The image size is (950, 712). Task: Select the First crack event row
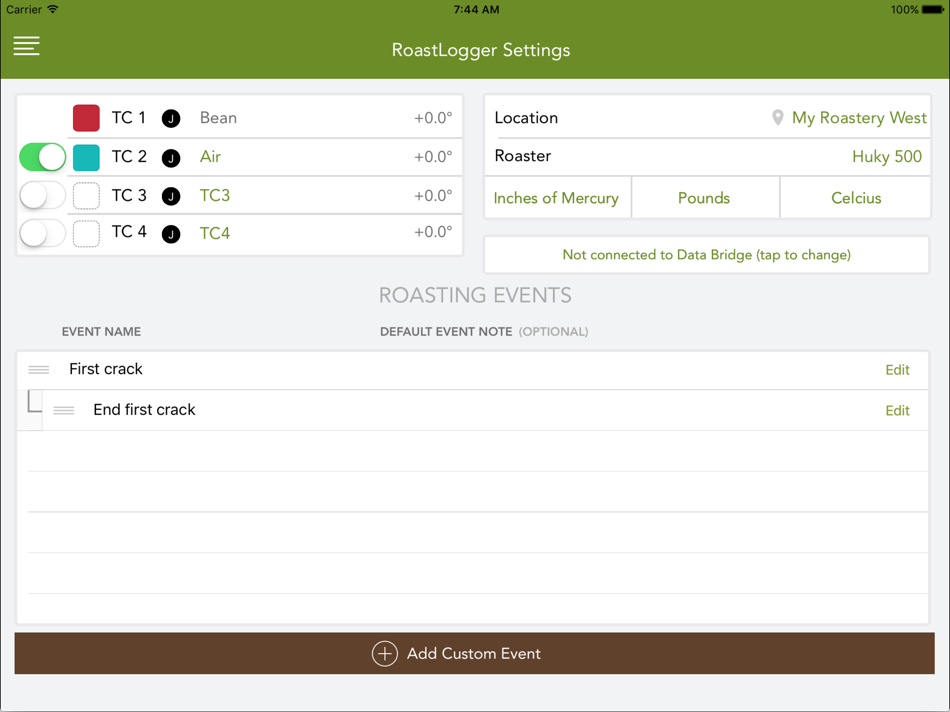[473, 370]
